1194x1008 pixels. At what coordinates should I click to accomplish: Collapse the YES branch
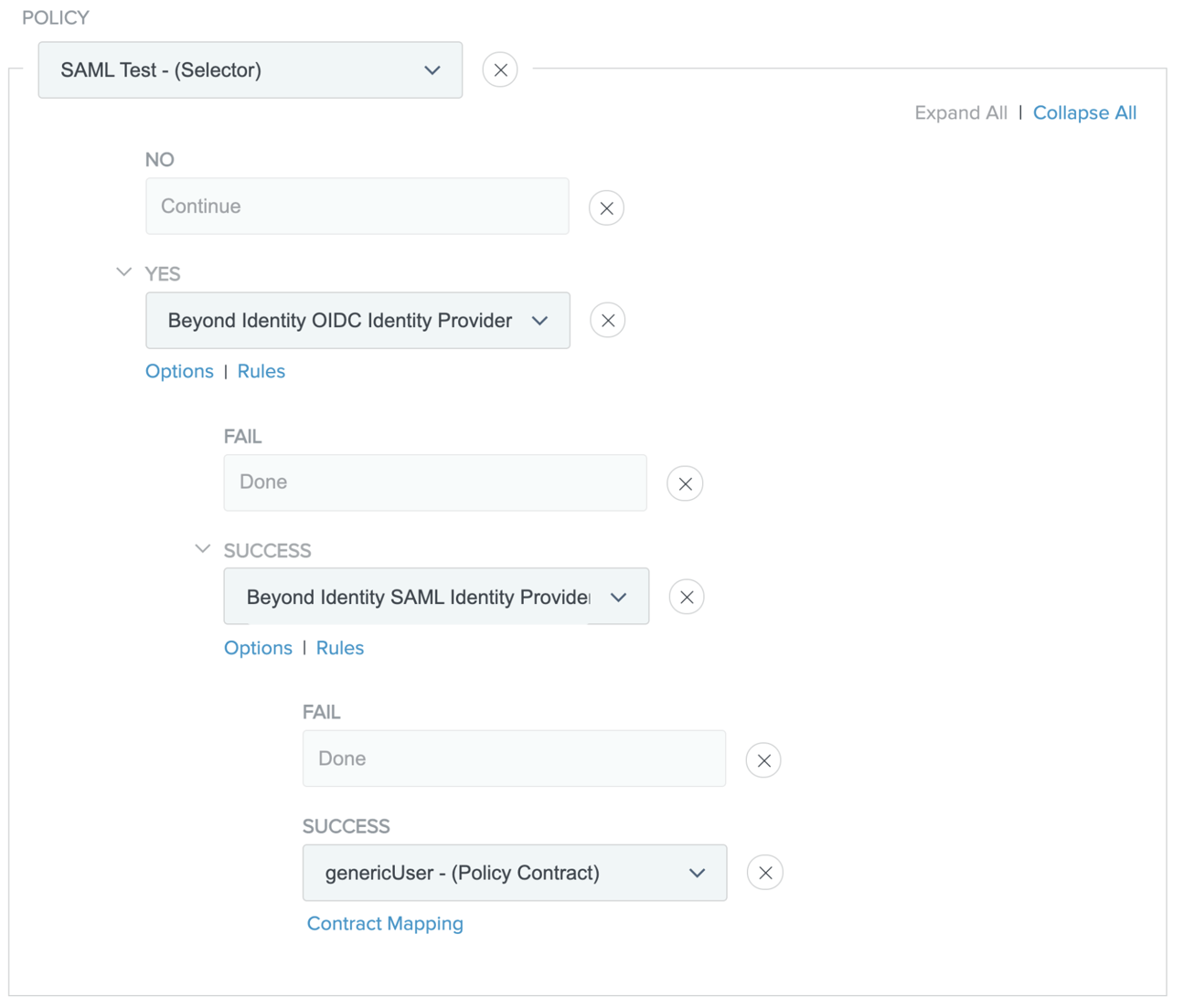[x=124, y=272]
